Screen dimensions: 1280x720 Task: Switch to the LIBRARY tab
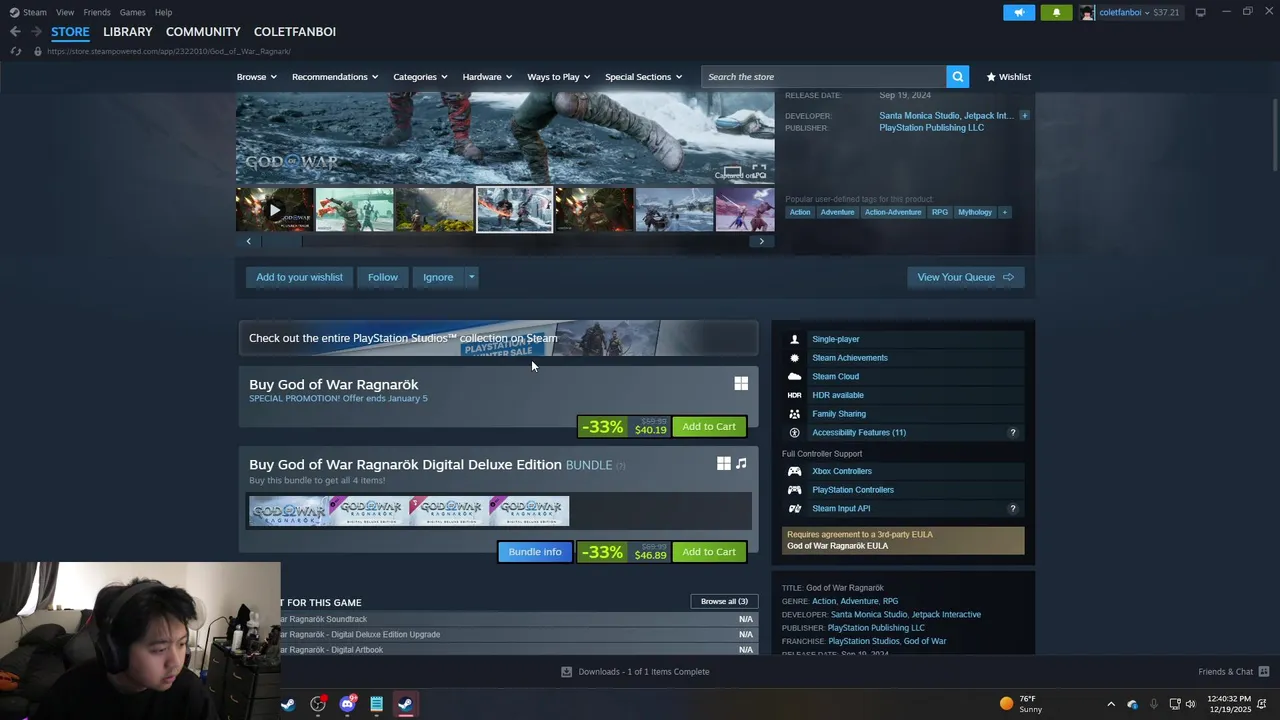pos(128,32)
